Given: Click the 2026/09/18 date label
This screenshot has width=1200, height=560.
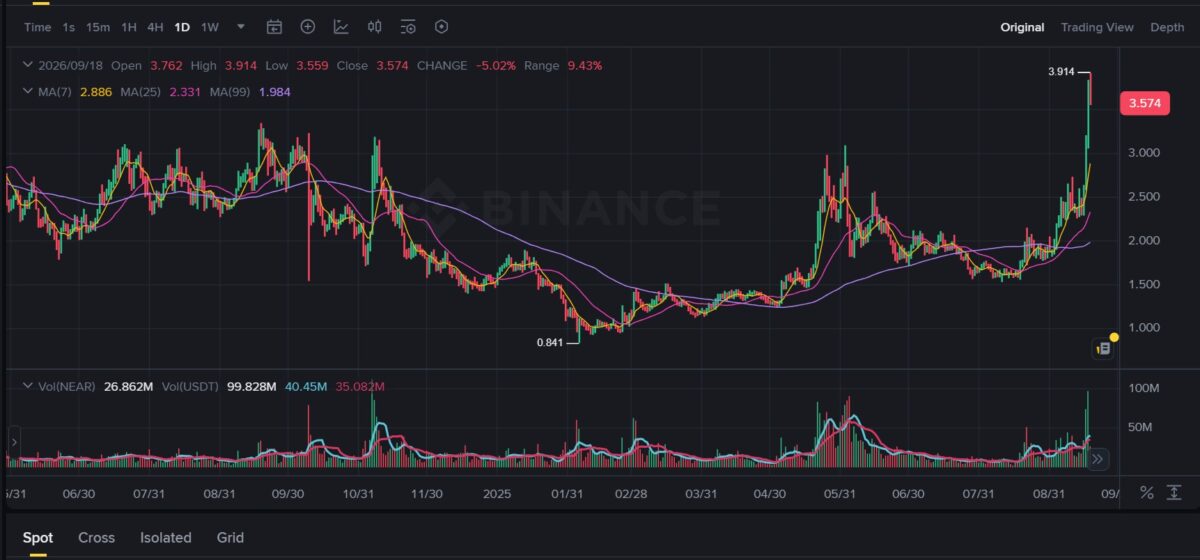Looking at the screenshot, I should click(x=70, y=65).
